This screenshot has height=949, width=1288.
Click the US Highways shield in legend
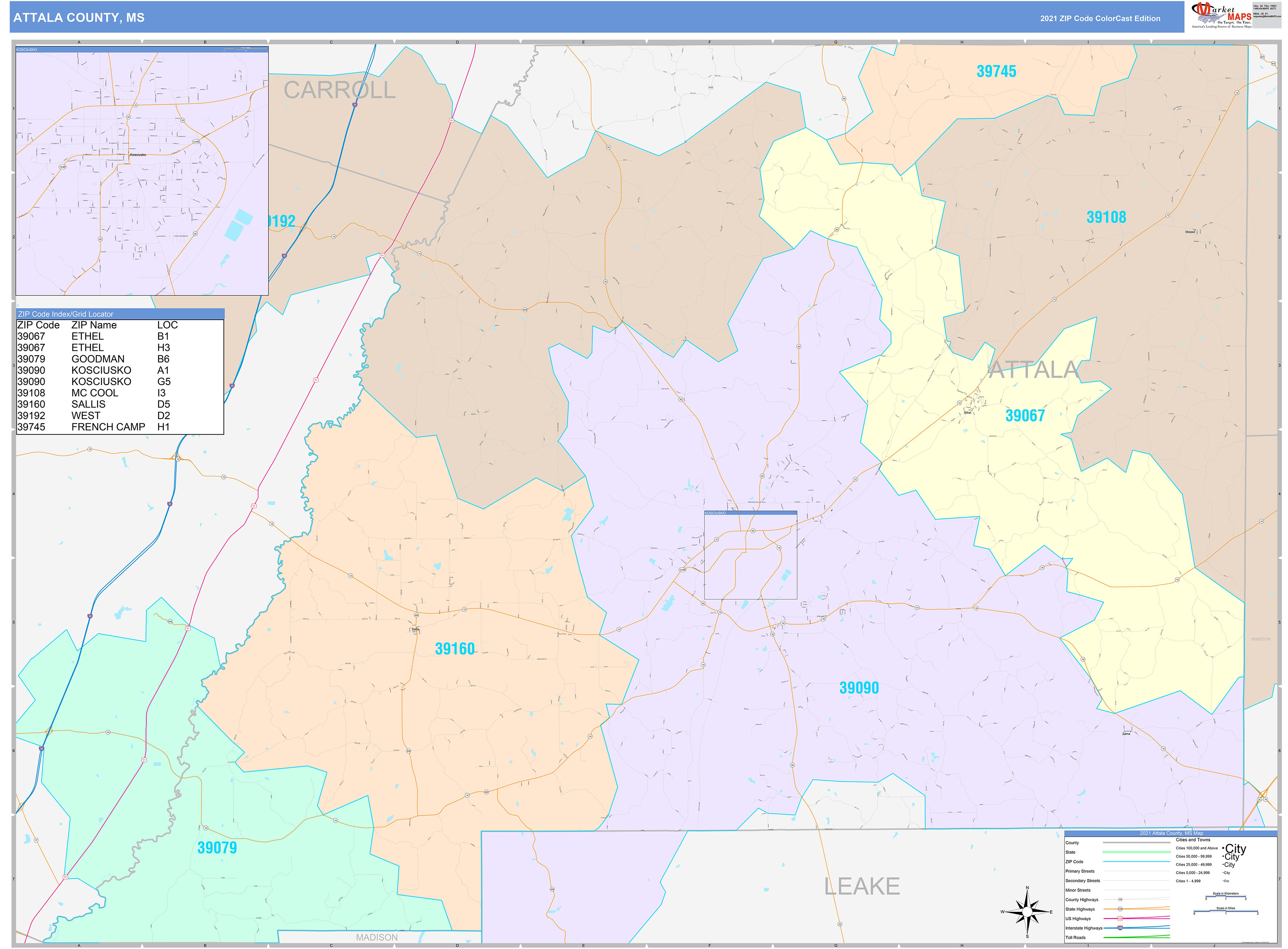(1120, 919)
